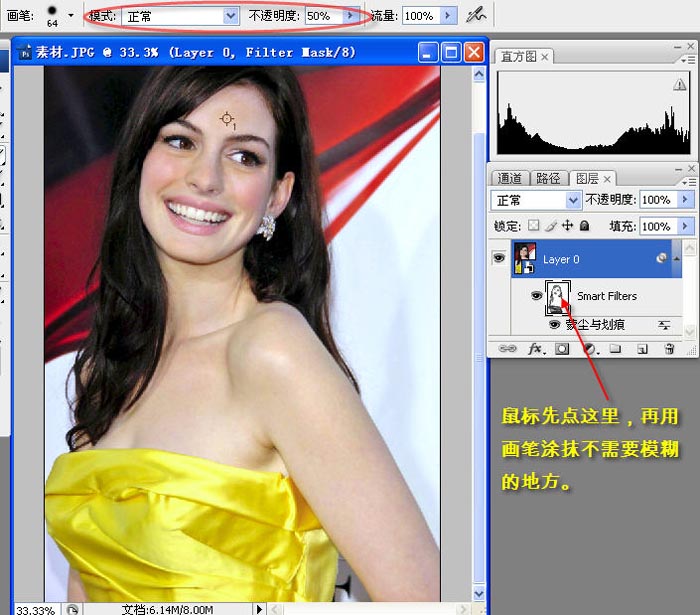Click document window vertical scroll down arrow

coord(479,594)
